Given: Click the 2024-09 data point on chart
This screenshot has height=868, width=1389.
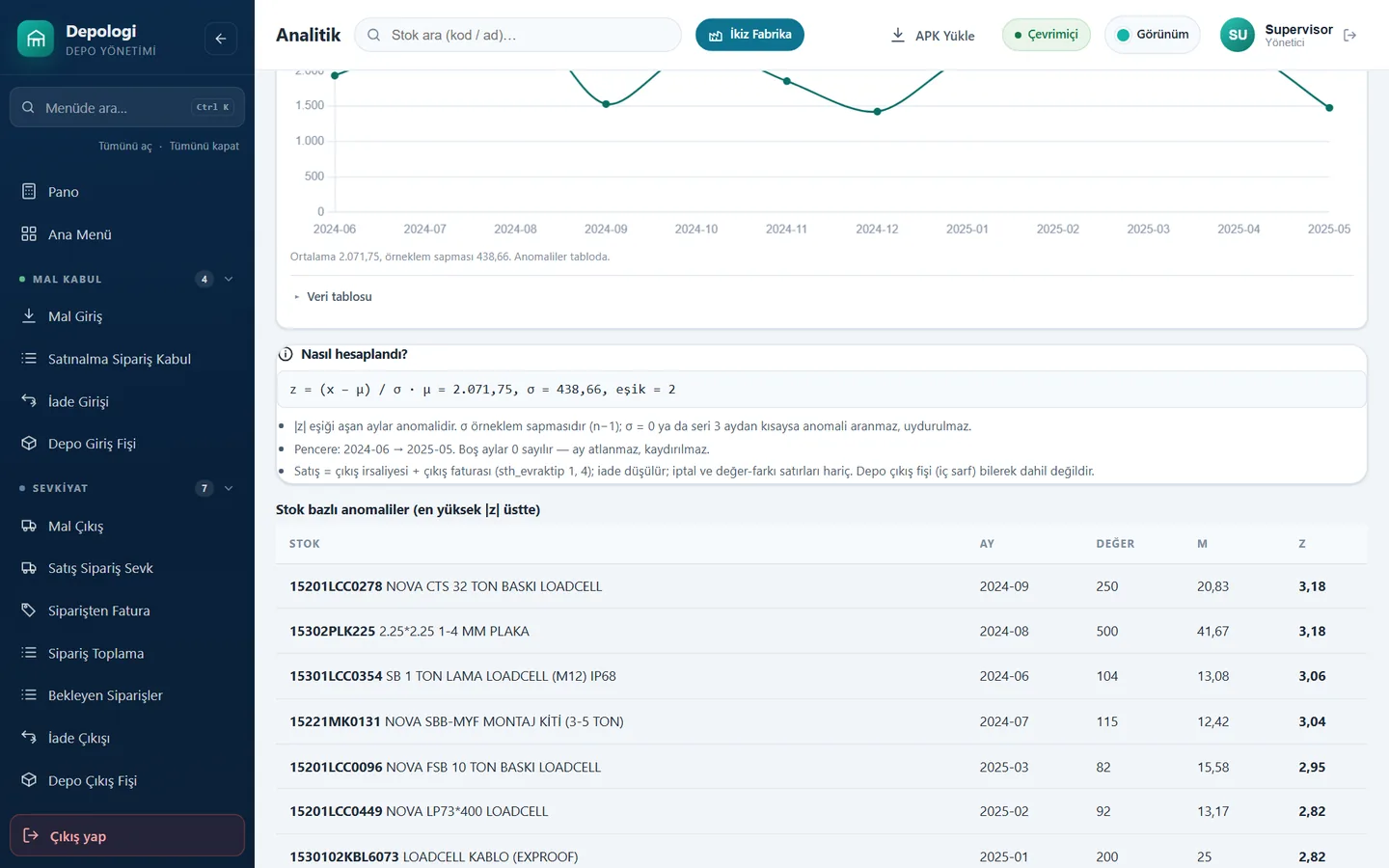Looking at the screenshot, I should coord(606,104).
